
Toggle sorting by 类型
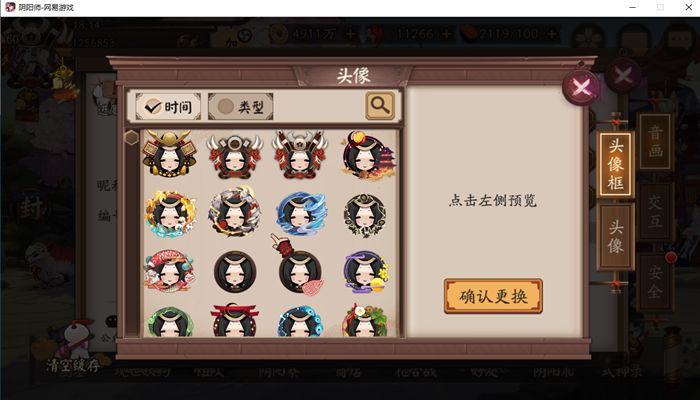[241, 106]
